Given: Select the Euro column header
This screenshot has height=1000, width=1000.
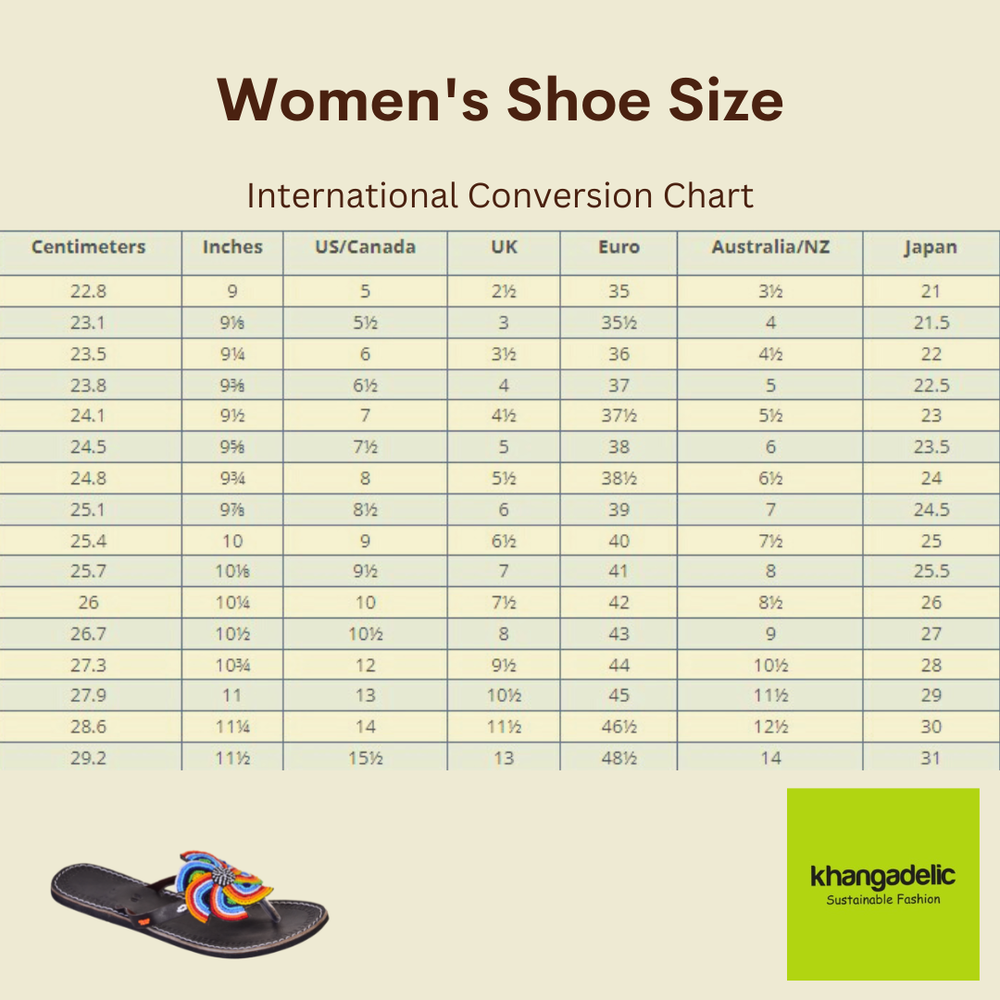Looking at the screenshot, I should point(619,247).
